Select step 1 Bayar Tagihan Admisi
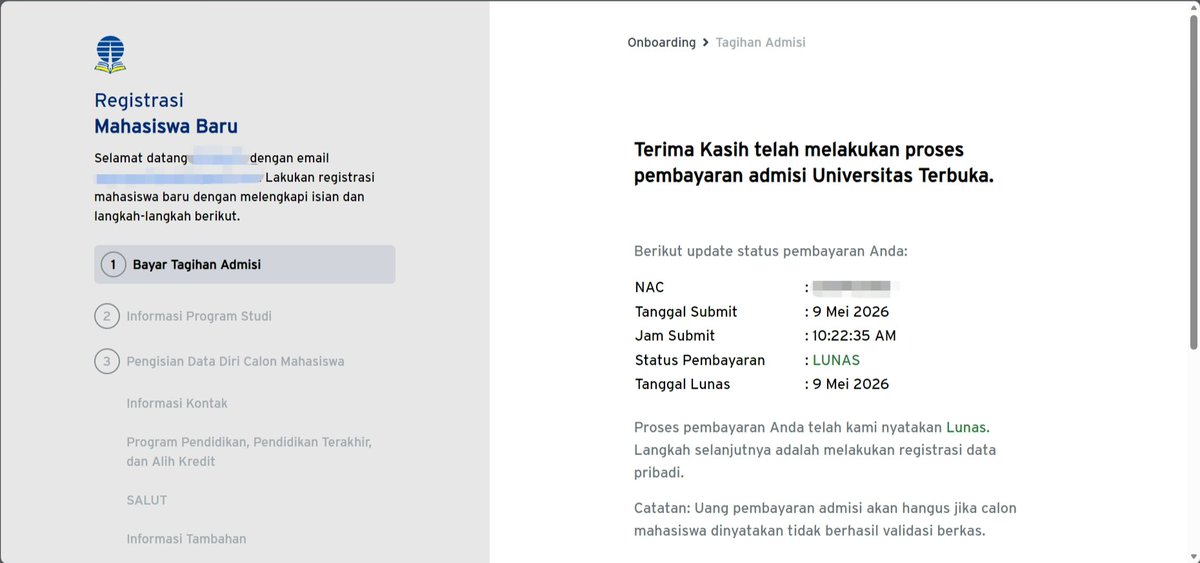This screenshot has height=563, width=1200. 245,265
